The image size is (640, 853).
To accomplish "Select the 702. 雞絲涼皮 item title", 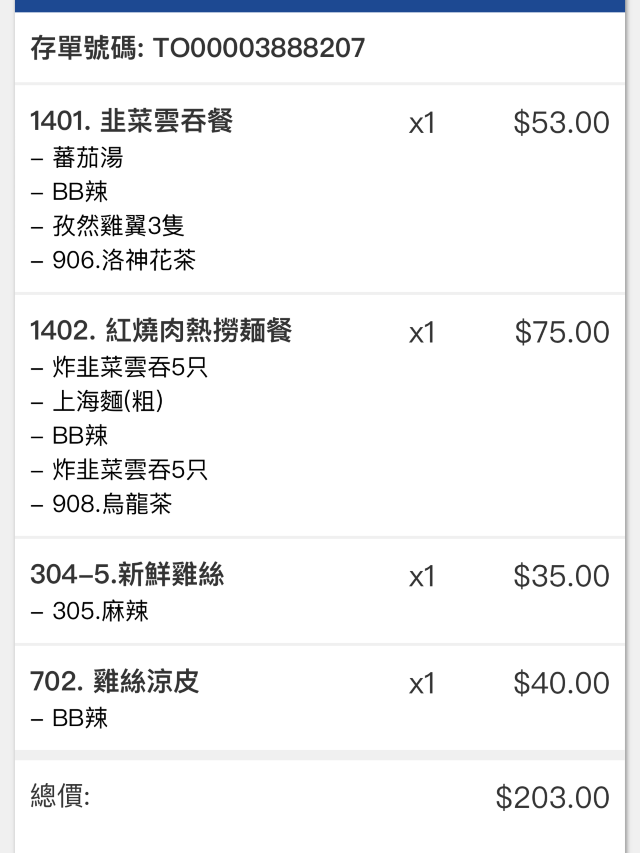I will point(115,682).
